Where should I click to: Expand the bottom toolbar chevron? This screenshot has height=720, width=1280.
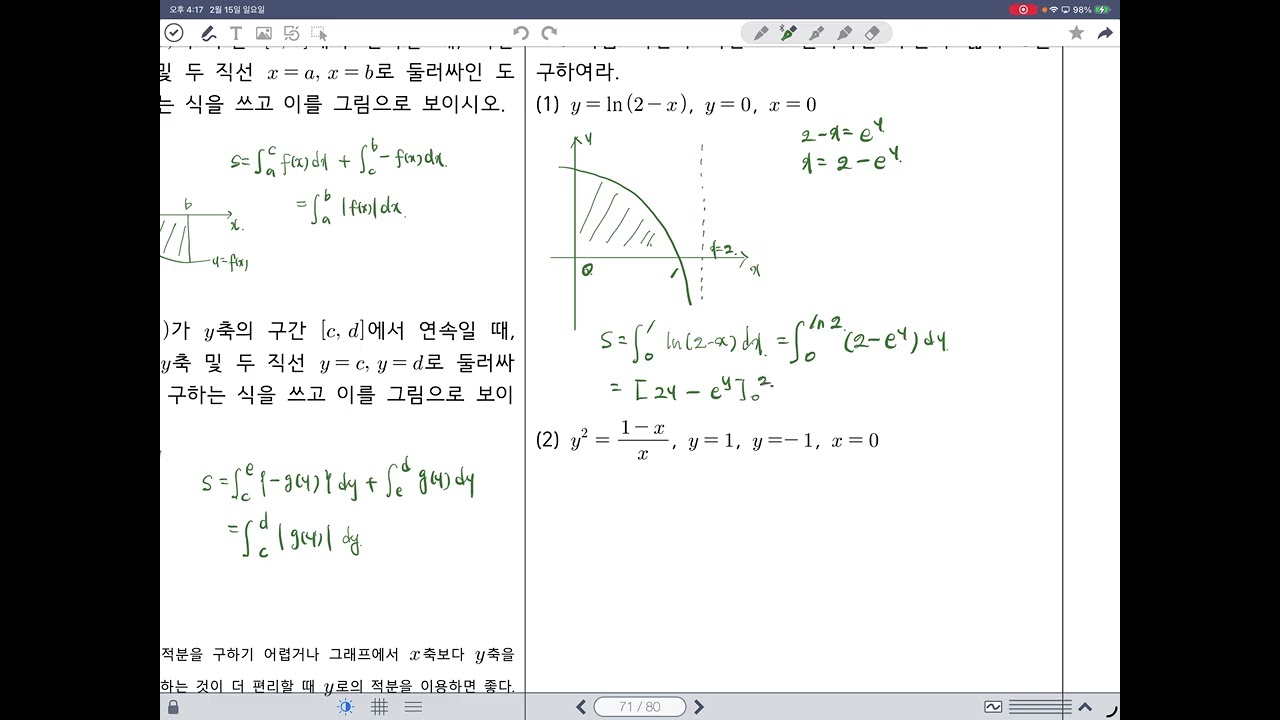(1085, 707)
